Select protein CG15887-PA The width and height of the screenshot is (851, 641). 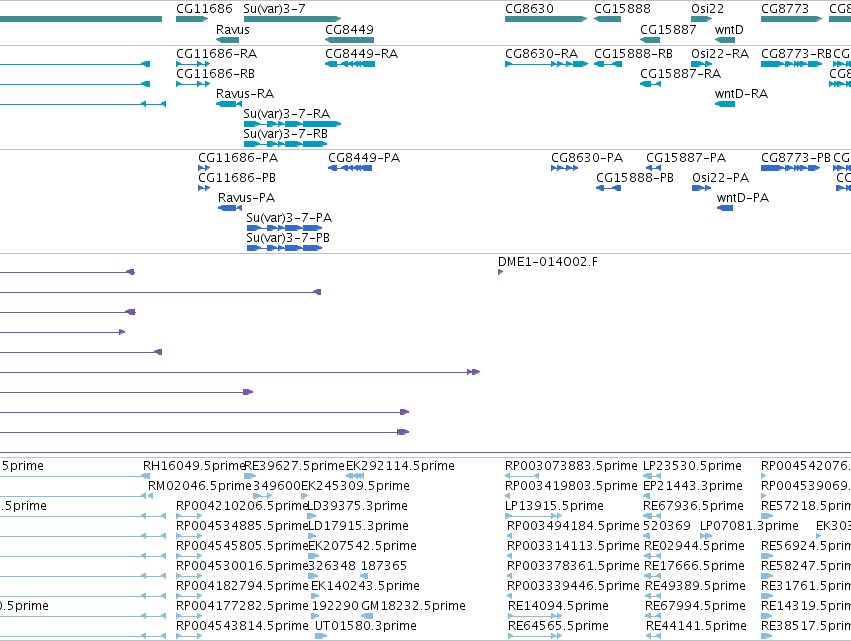[686, 158]
